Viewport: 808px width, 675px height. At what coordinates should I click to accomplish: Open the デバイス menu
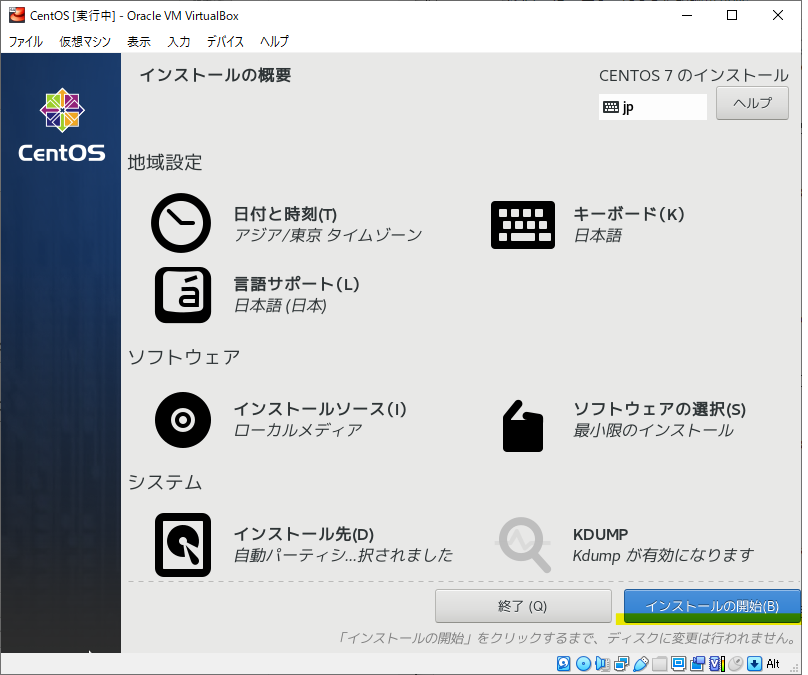(224, 42)
